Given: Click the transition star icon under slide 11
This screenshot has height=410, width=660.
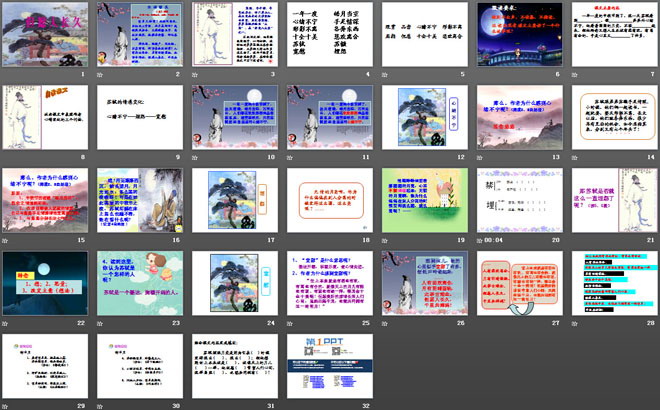Looking at the screenshot, I should (x=290, y=157).
